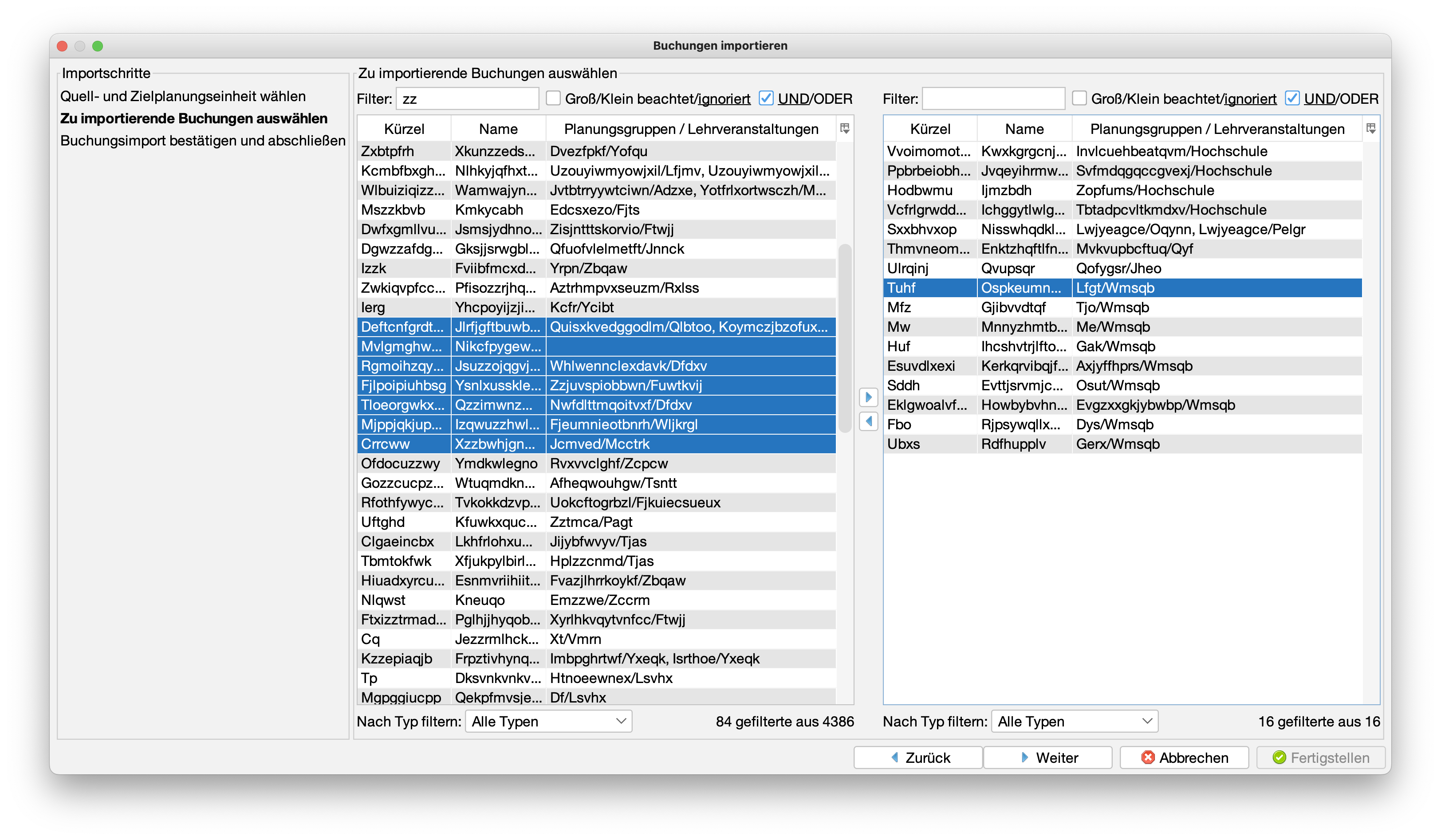1441x840 pixels.
Task: Toggle right panel Groß/Klein checkbox
Action: (x=1079, y=98)
